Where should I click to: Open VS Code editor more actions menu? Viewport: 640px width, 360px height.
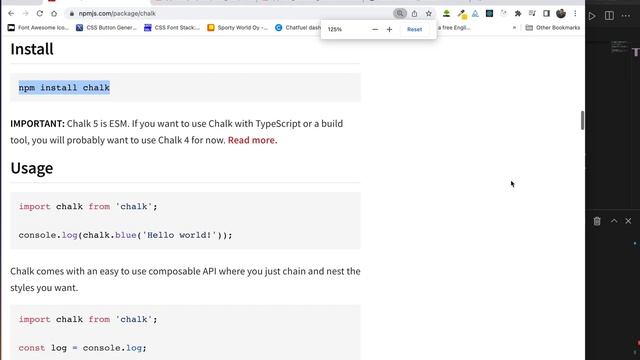pos(626,16)
